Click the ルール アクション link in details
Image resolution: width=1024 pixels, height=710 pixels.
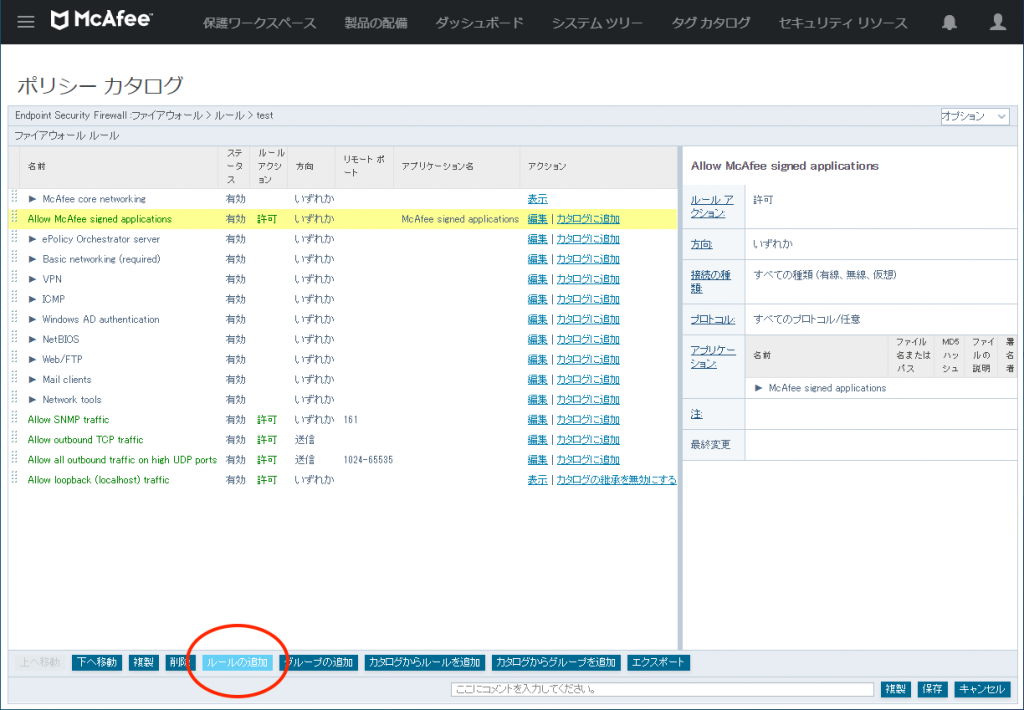712,206
